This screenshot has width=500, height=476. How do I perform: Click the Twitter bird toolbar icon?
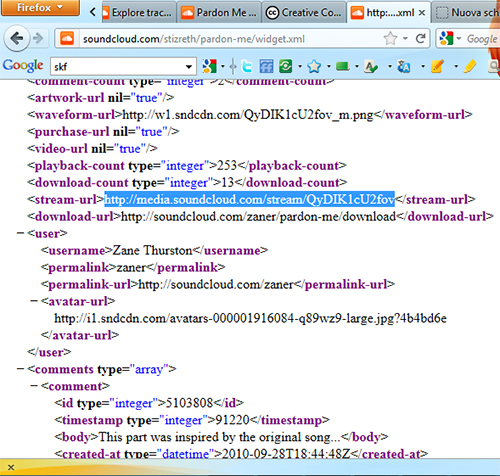(x=247, y=66)
